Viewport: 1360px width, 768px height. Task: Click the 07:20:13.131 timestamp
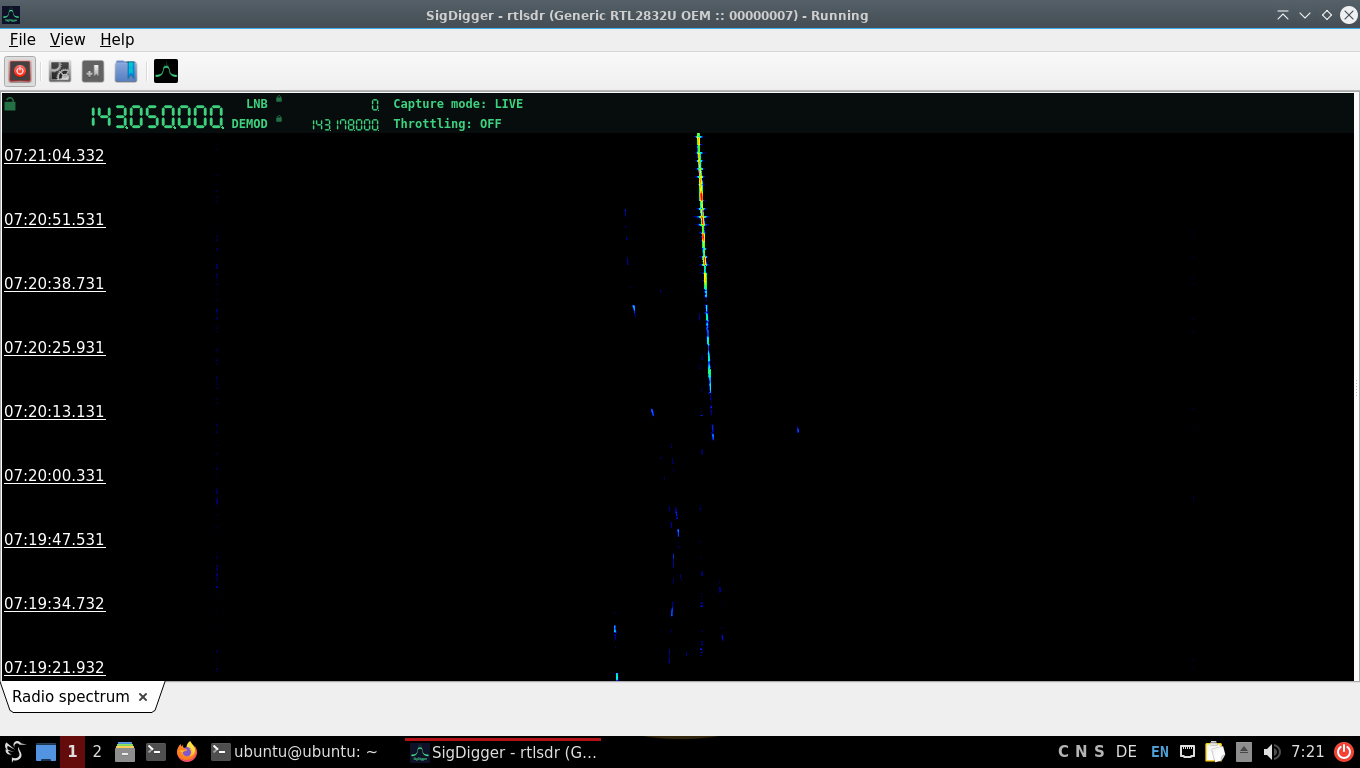pyautogui.click(x=54, y=412)
